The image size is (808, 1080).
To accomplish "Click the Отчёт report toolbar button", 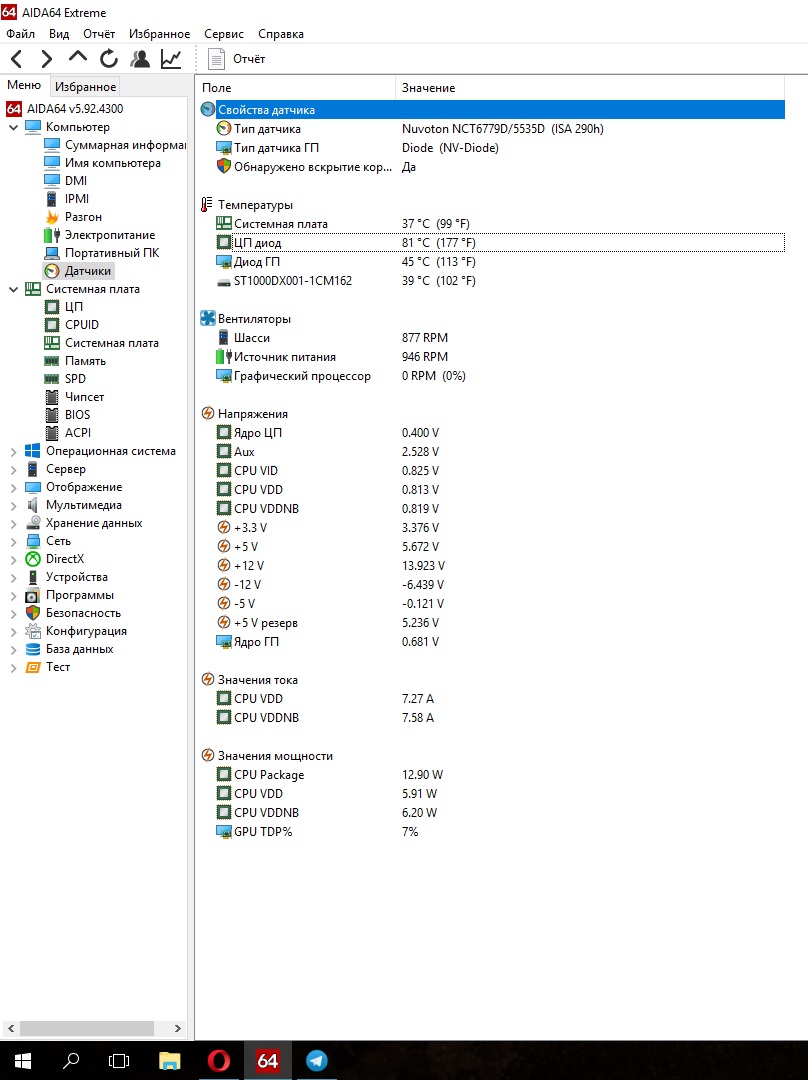I will tap(236, 59).
